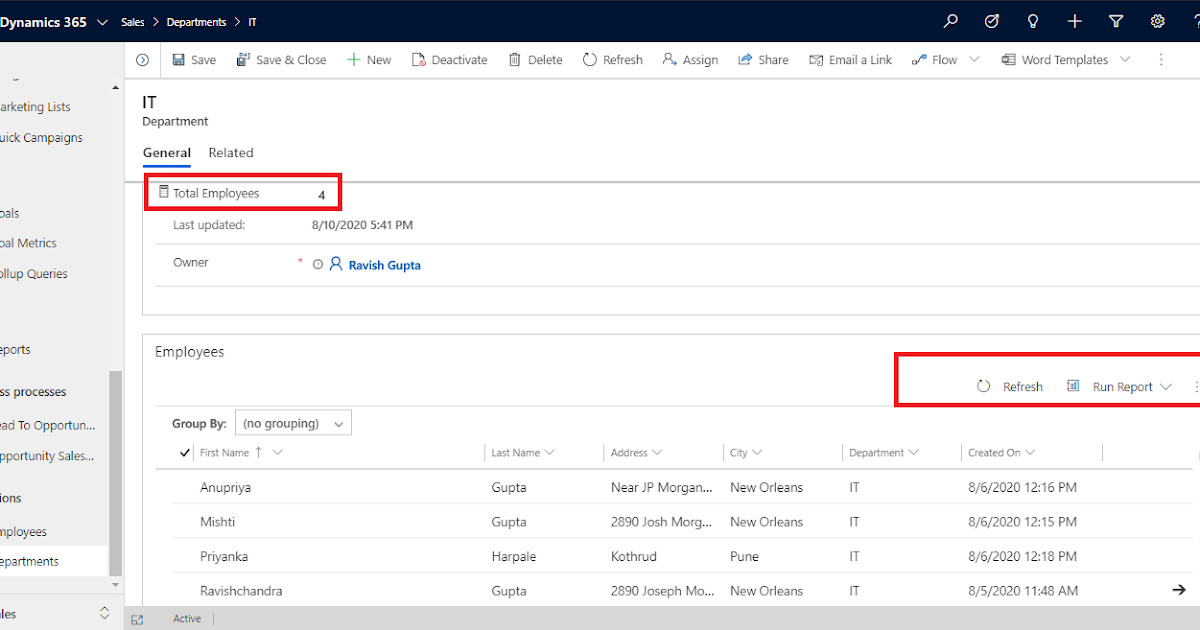This screenshot has width=1200, height=630.
Task: Create a New record
Action: (368, 59)
